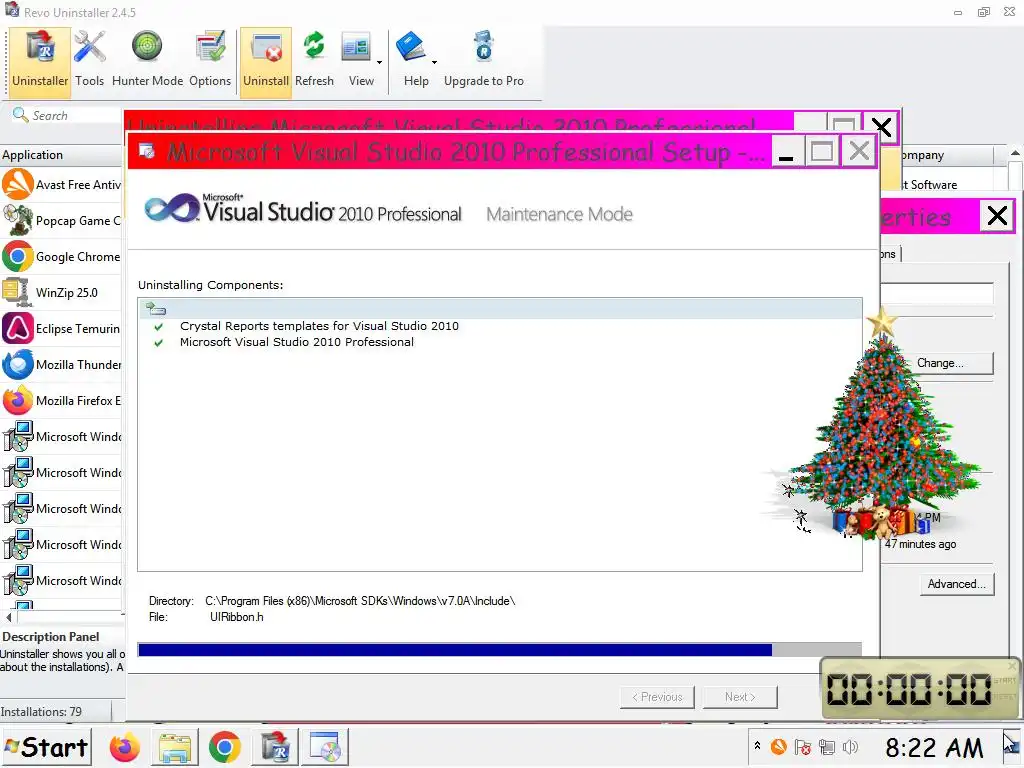Activate Hunter Mode in Revo toolbar
Screen dimensions: 1024x768
pyautogui.click(x=148, y=60)
